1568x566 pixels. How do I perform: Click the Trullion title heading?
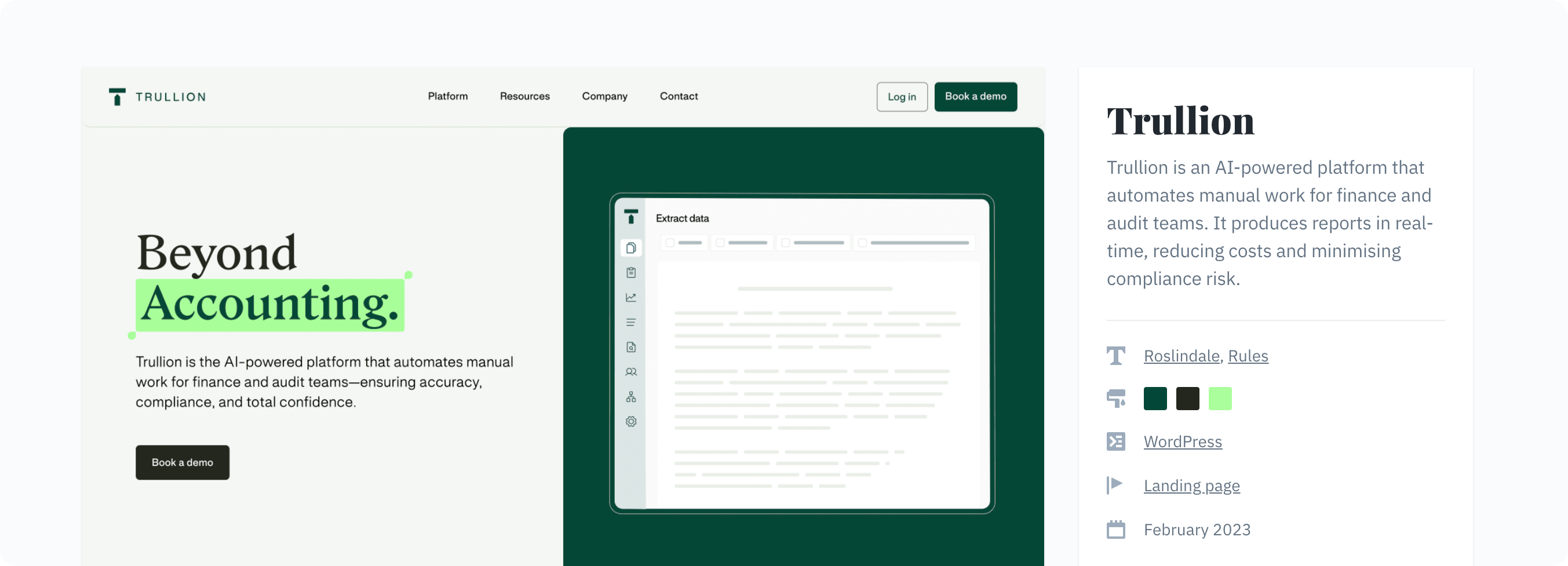(x=1180, y=120)
